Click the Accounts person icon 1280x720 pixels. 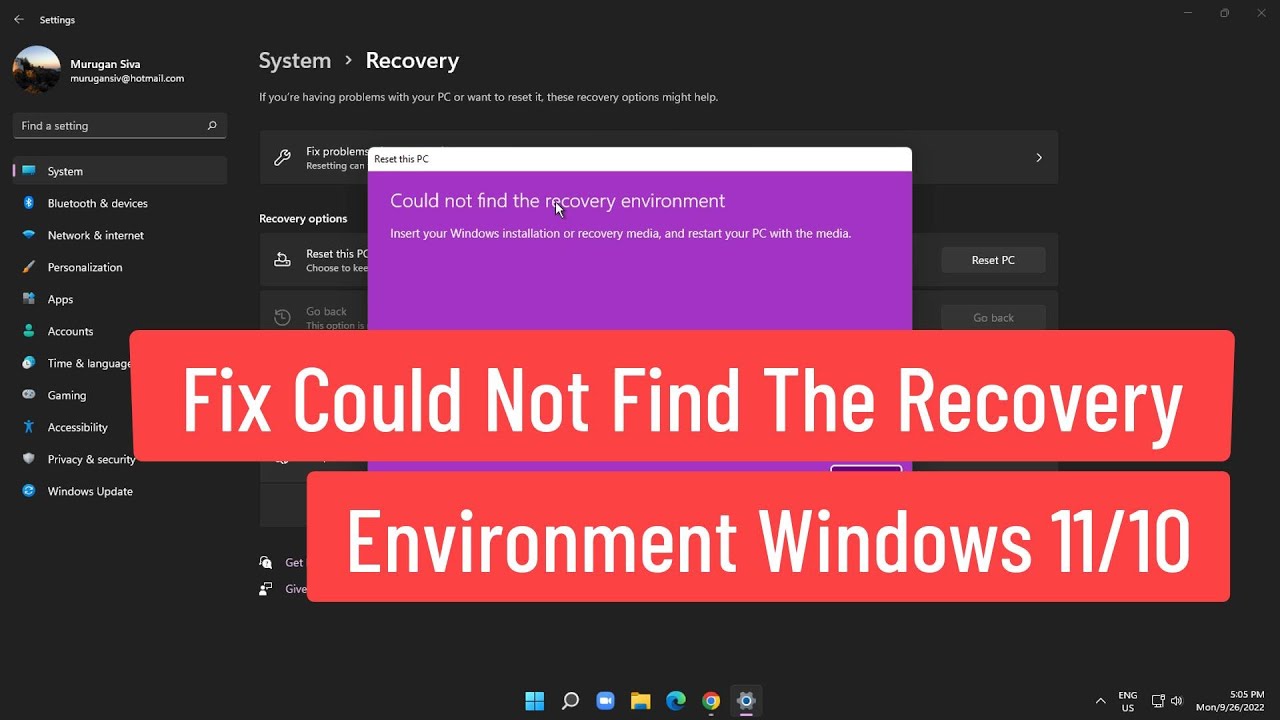[28, 331]
